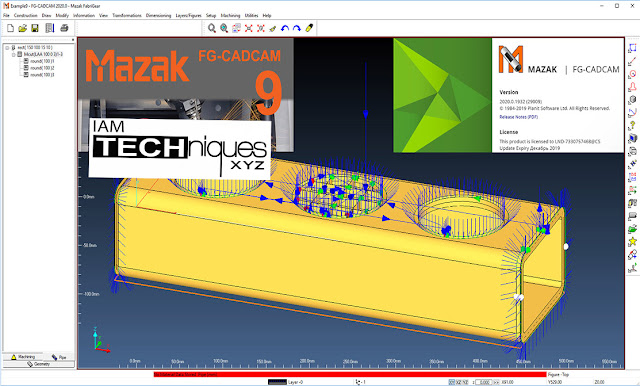Viewport: 640px width, 386px height.
Task: Select the red bell-shaped profile tool
Action: click(x=632, y=87)
